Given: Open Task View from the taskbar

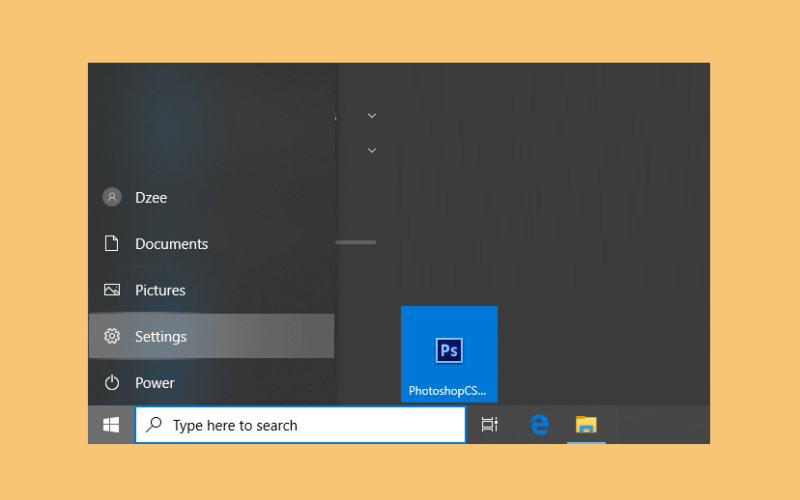Looking at the screenshot, I should tap(489, 424).
